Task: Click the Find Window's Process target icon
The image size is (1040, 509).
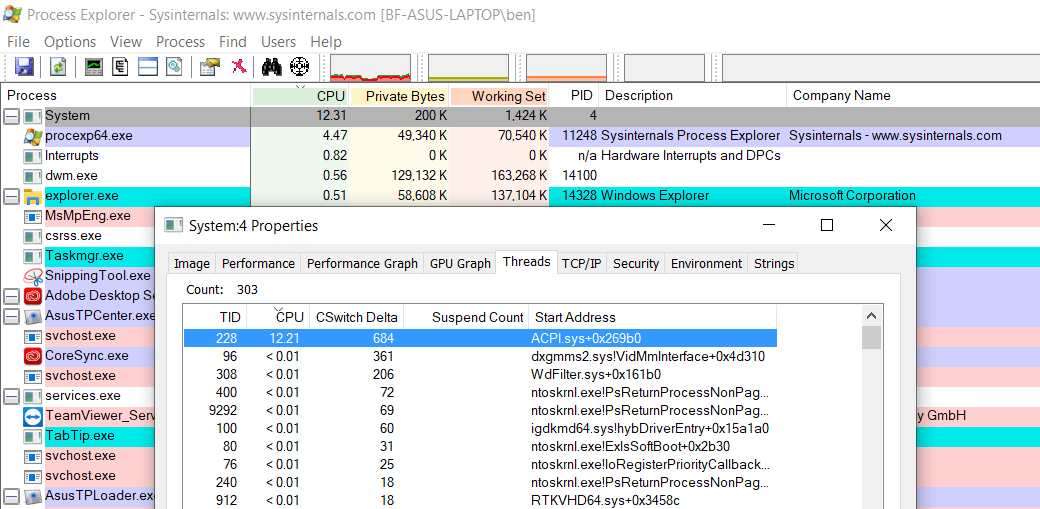Action: 300,66
